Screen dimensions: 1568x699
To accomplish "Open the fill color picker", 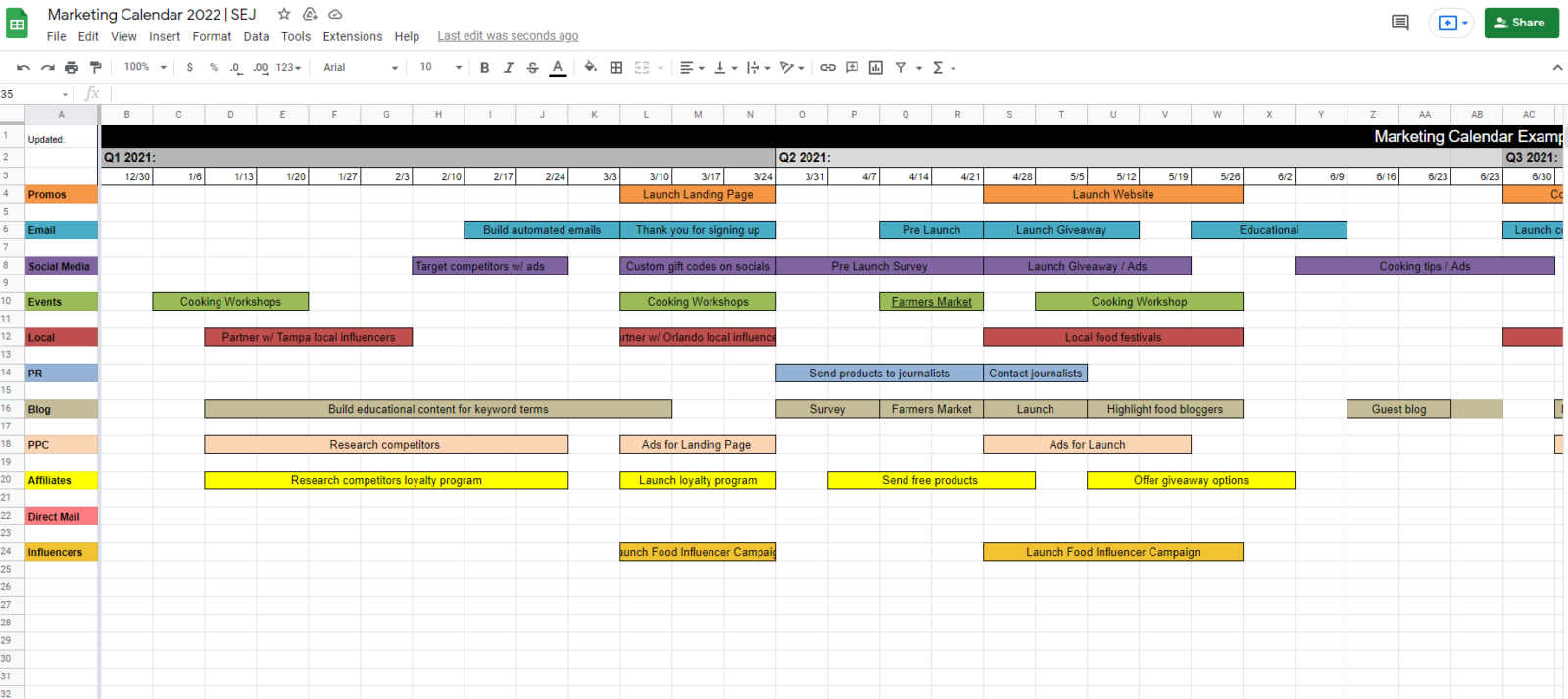I will coord(591,68).
